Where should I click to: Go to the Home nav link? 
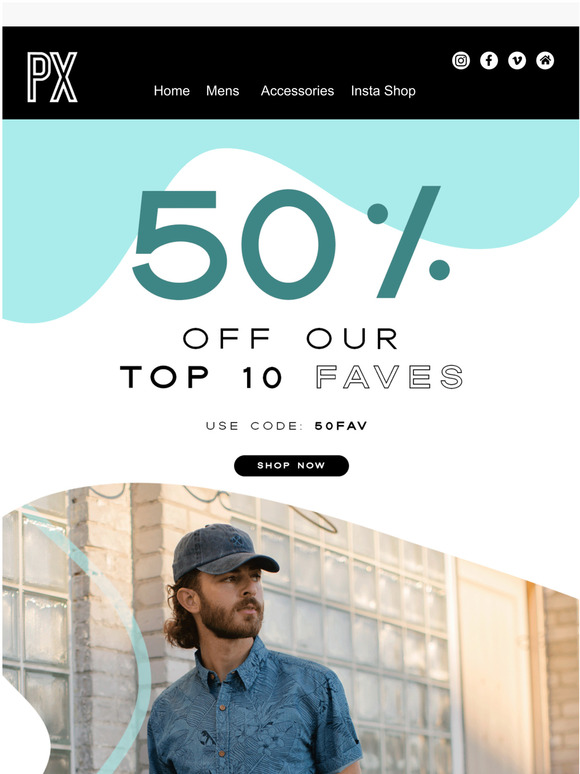pyautogui.click(x=171, y=91)
